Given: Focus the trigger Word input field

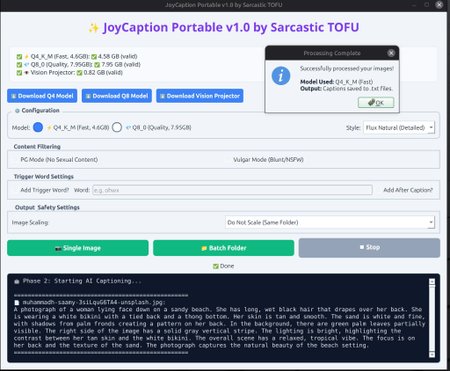Looking at the screenshot, I should click(x=232, y=190).
